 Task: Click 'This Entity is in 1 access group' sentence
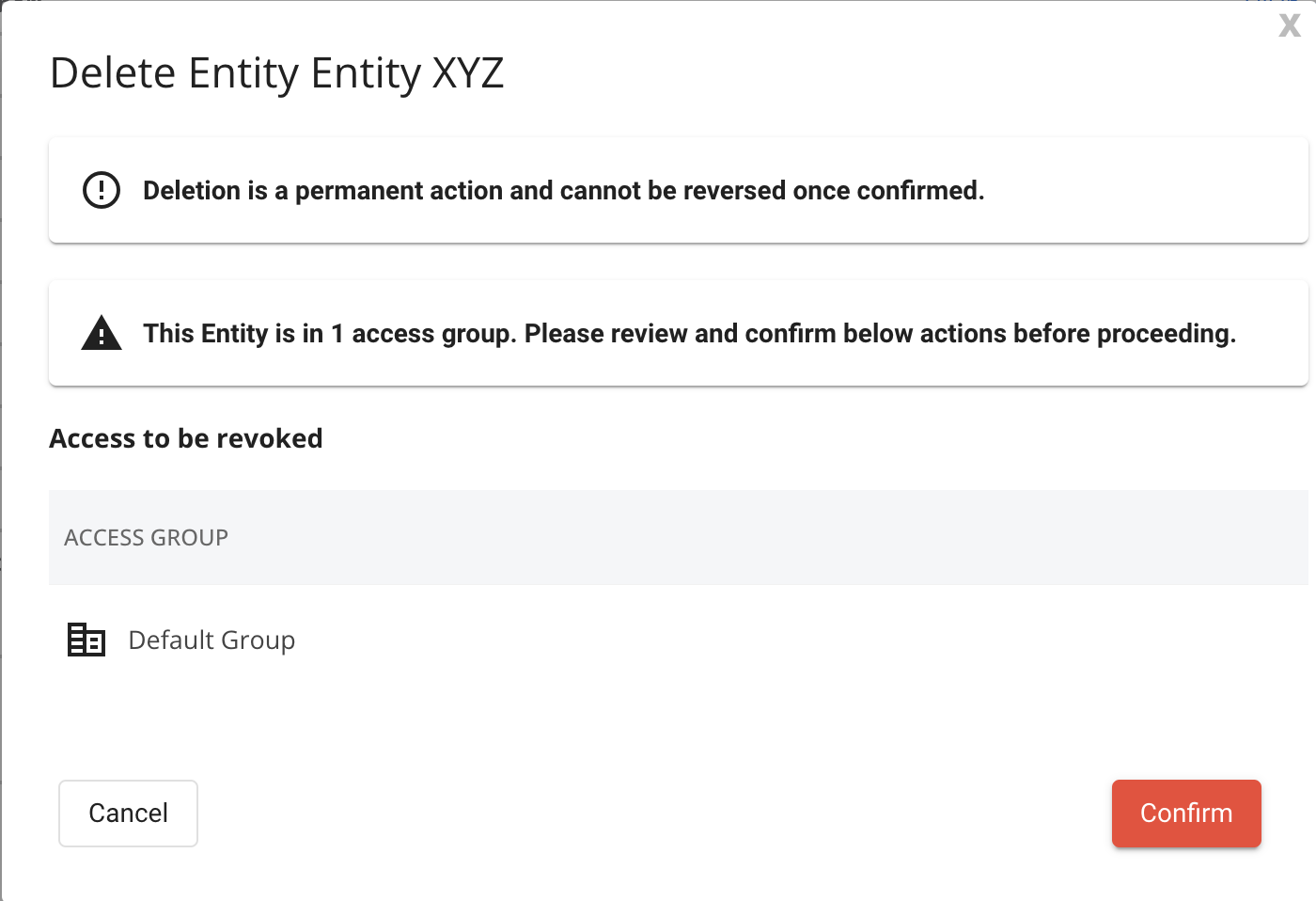click(x=330, y=334)
